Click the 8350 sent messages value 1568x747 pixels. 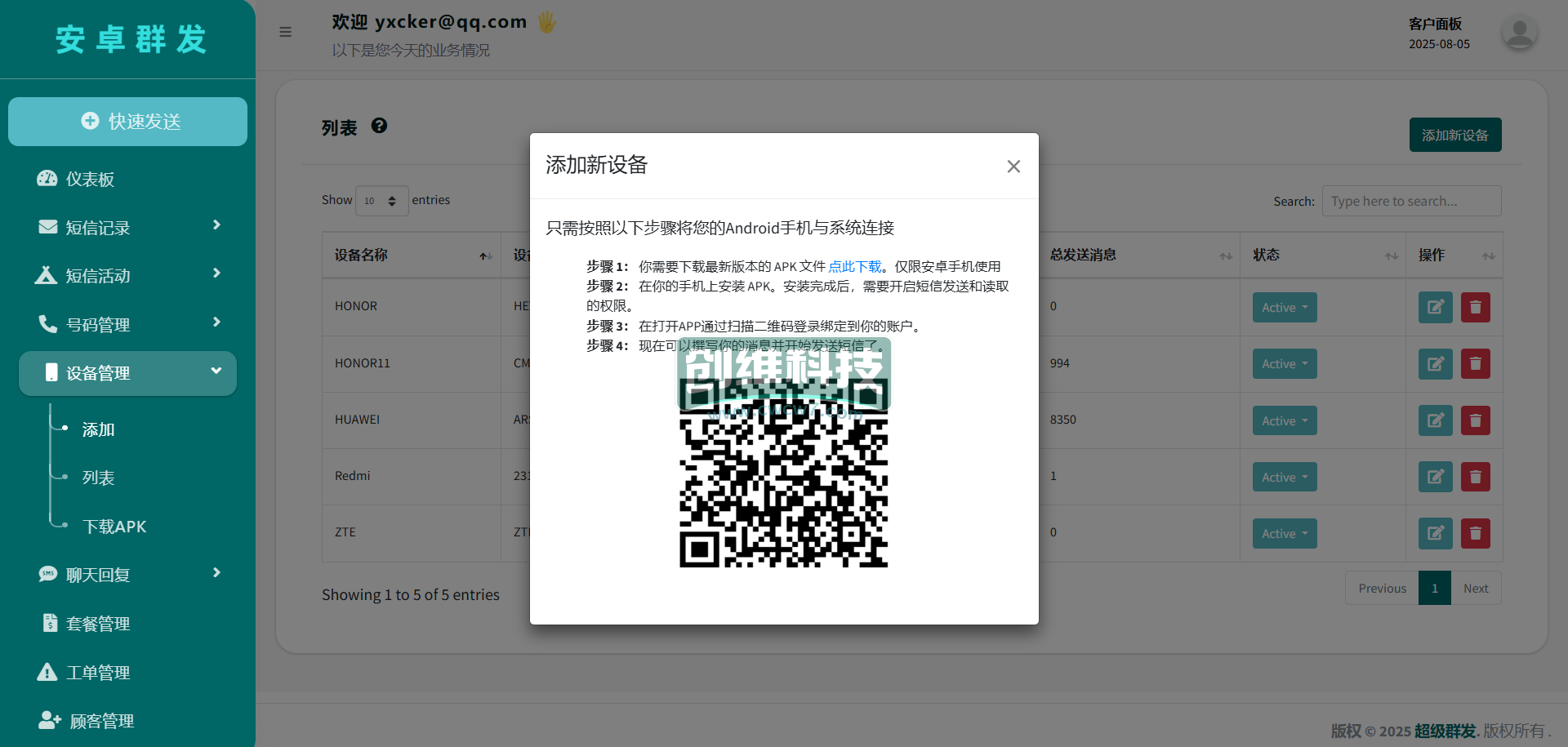(x=1063, y=420)
